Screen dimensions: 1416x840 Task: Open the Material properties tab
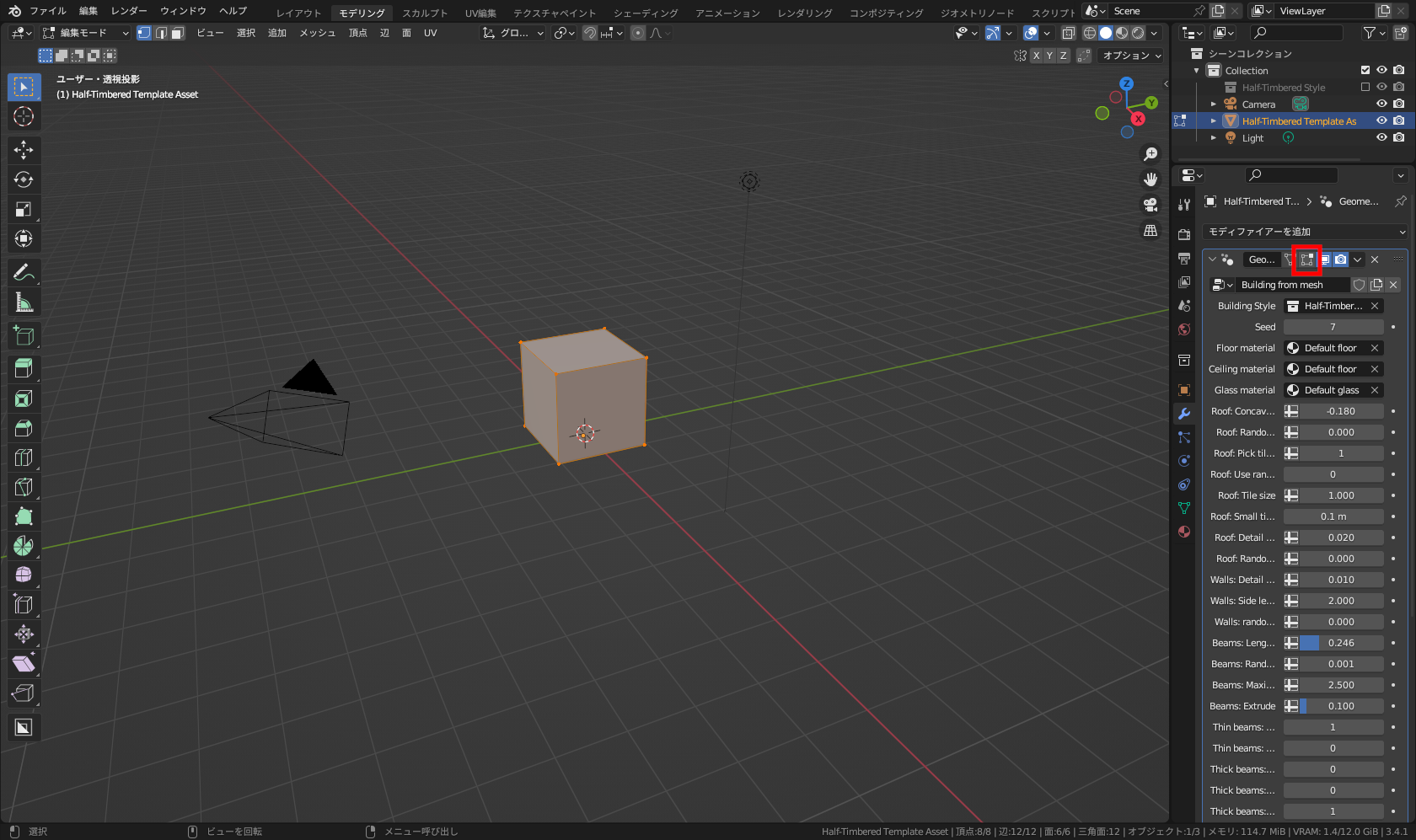coord(1183,532)
